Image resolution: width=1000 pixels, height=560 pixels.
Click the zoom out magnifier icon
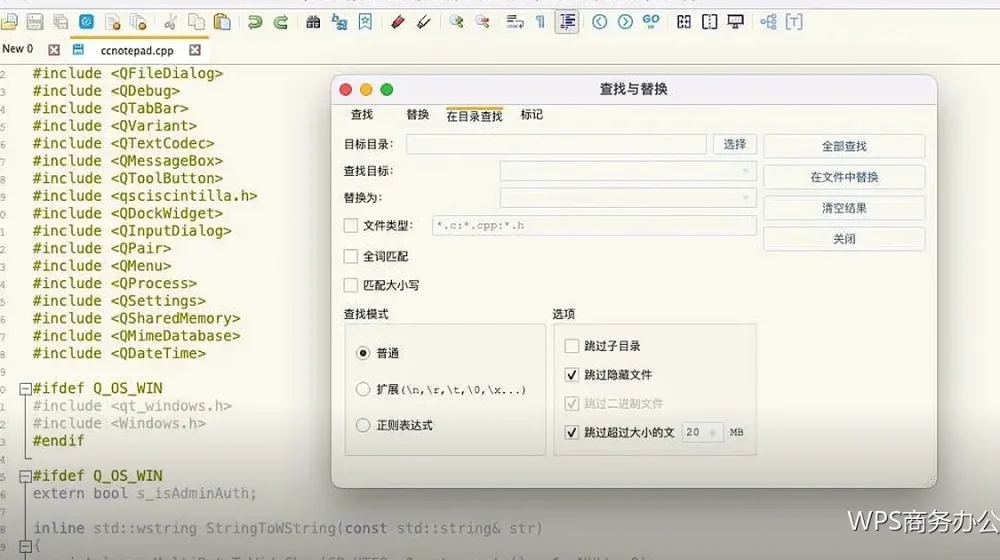[482, 22]
